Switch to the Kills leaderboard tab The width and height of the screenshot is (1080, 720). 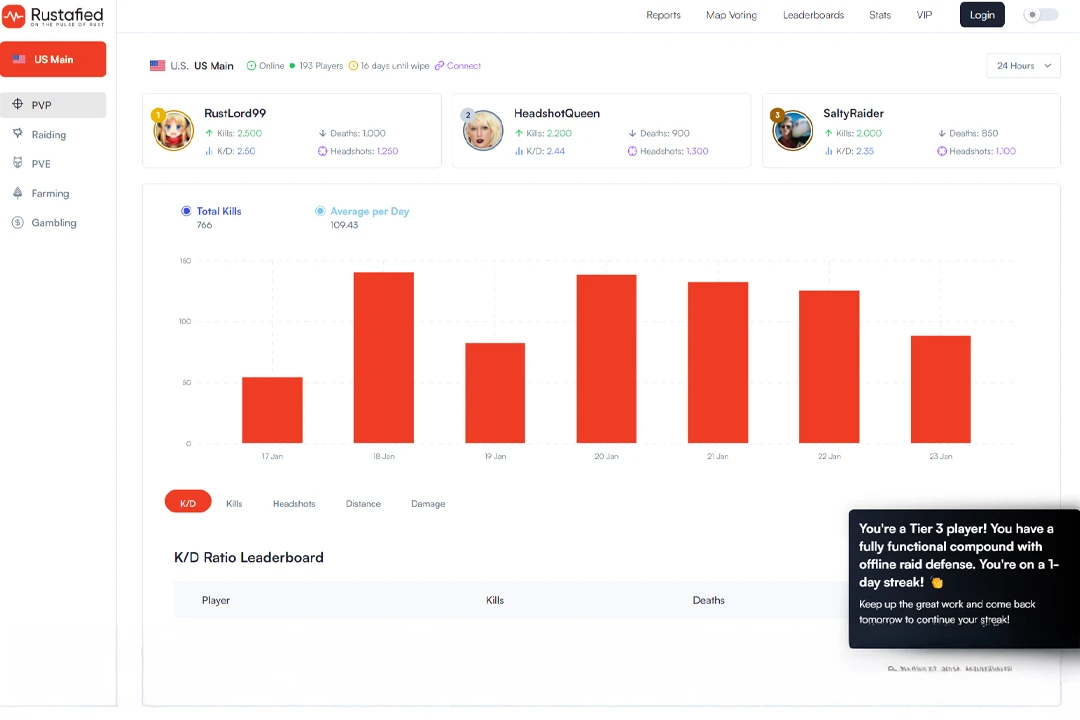233,503
